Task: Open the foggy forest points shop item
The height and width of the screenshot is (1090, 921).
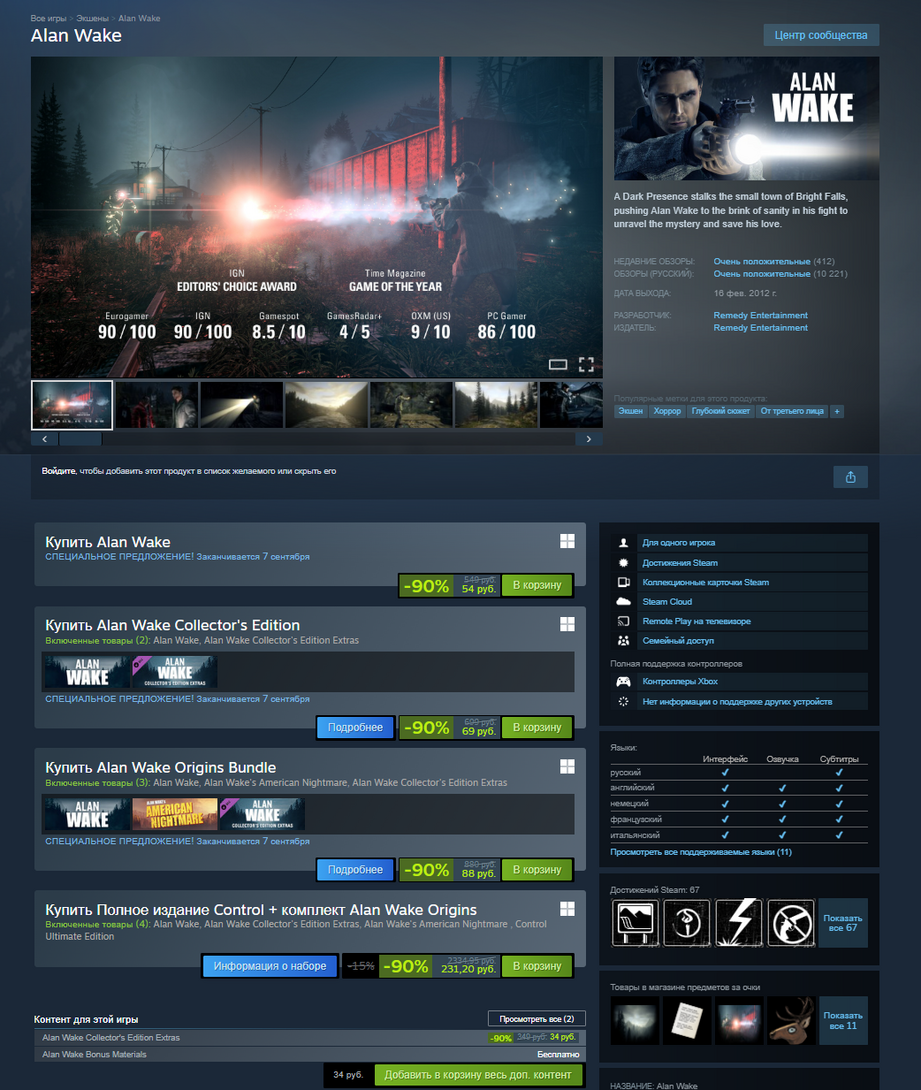Action: click(635, 1020)
